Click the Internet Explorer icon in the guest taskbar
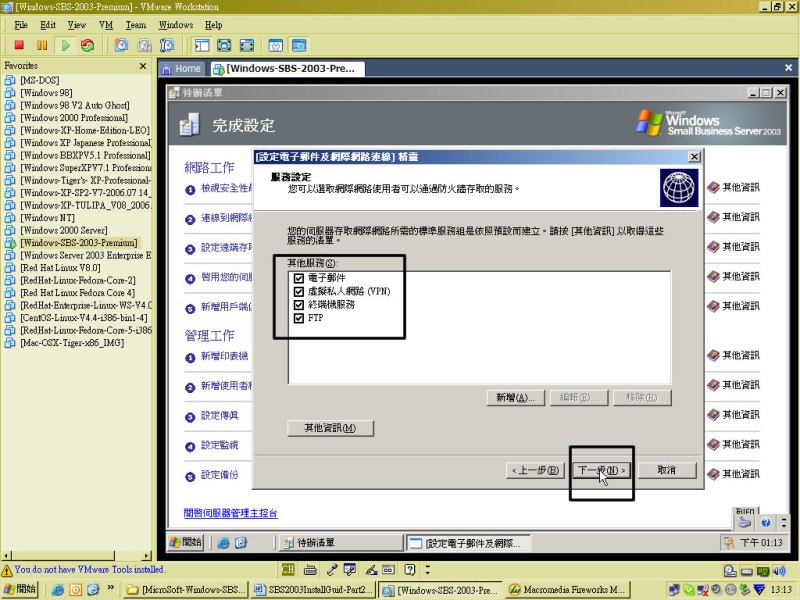Viewport: 800px width, 600px height. (223, 543)
